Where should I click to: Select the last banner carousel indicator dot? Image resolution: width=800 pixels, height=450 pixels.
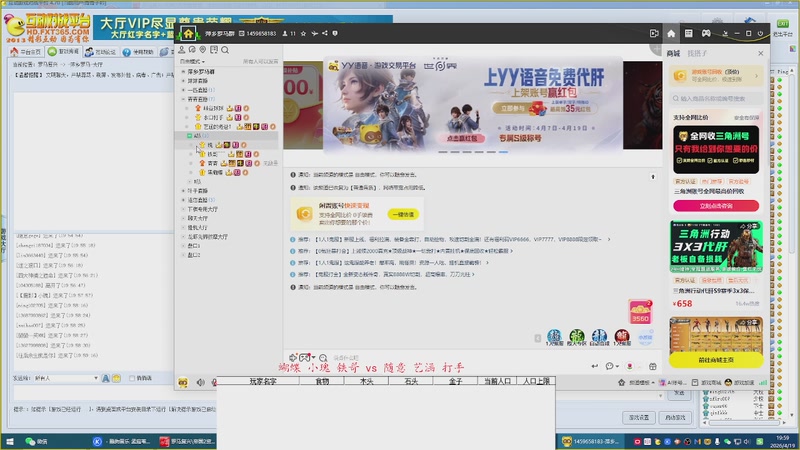click(503, 152)
